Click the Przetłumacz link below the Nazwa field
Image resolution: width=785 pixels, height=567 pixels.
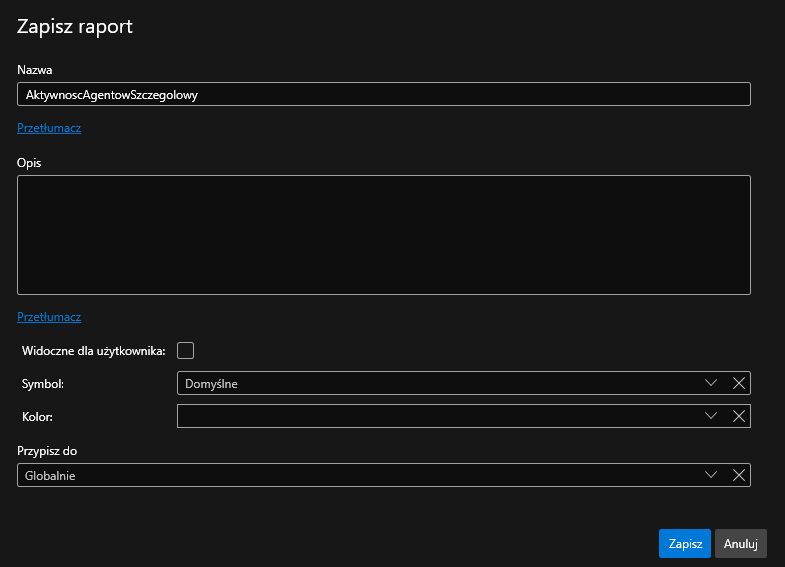click(49, 128)
